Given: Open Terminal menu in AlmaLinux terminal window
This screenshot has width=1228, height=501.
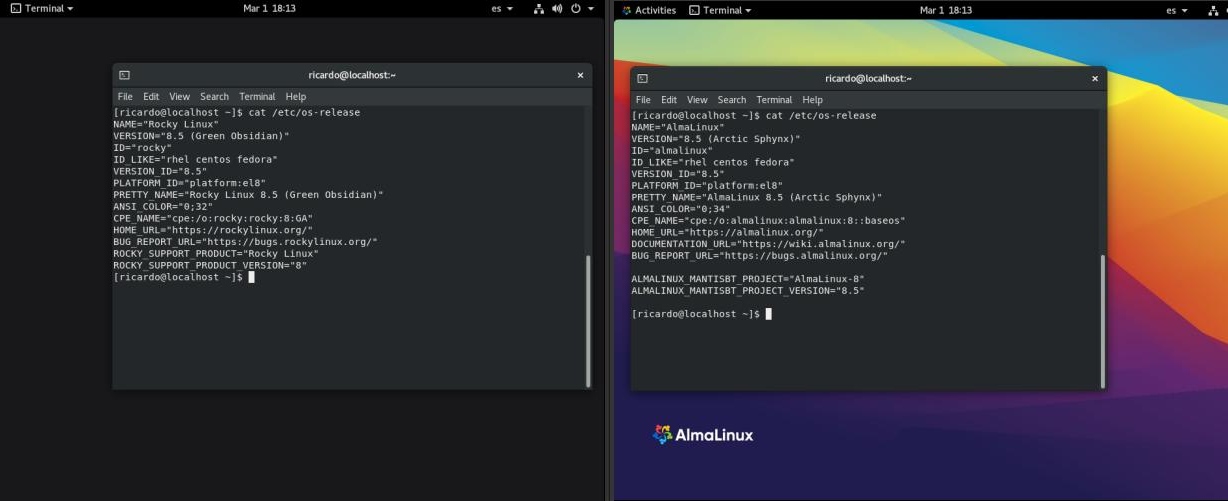Looking at the screenshot, I should tap(775, 100).
